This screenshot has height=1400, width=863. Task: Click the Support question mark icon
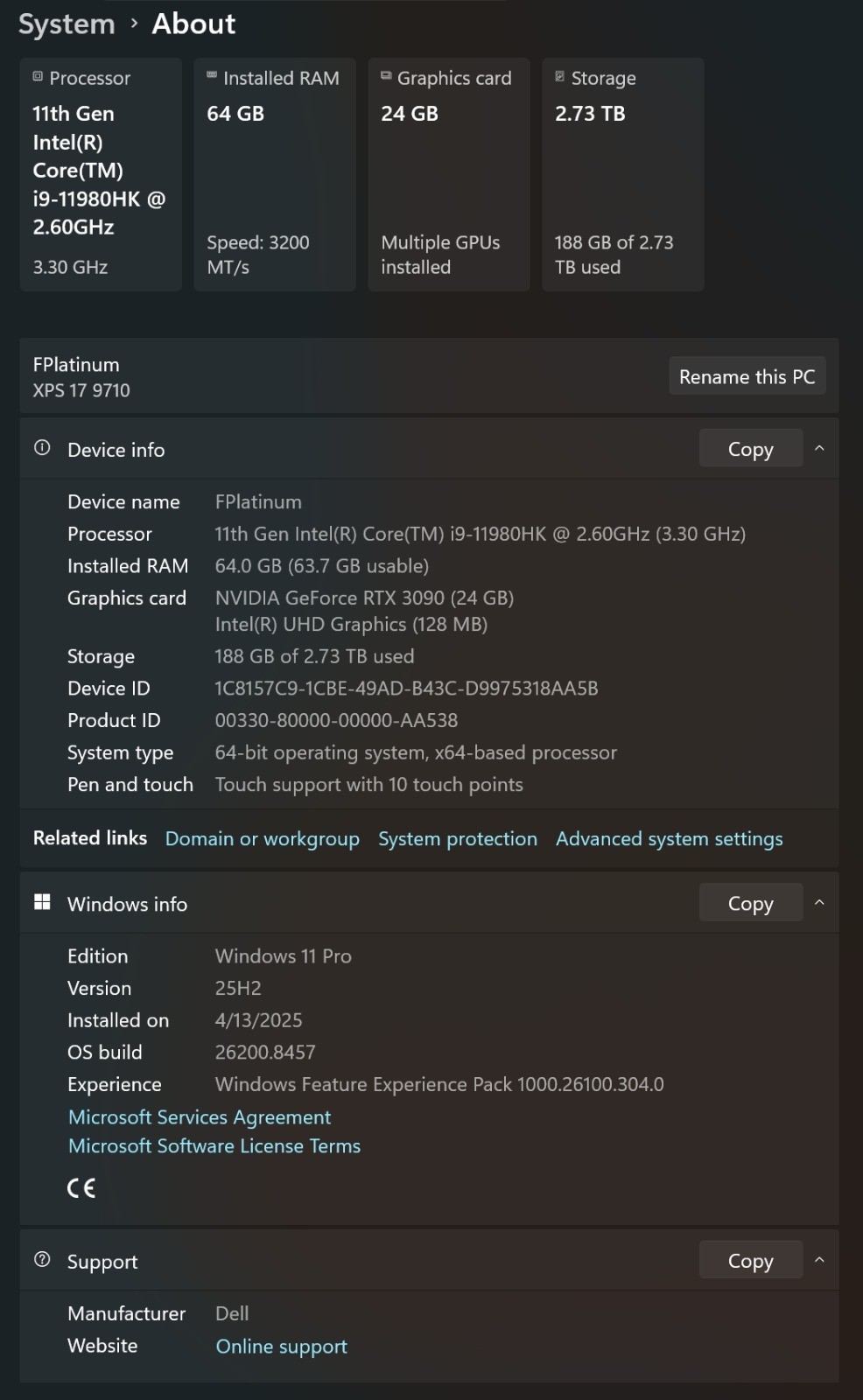tap(42, 1259)
